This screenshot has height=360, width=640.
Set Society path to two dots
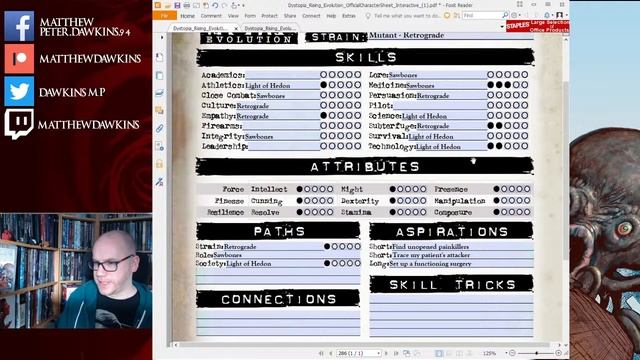pyautogui.click(x=335, y=263)
